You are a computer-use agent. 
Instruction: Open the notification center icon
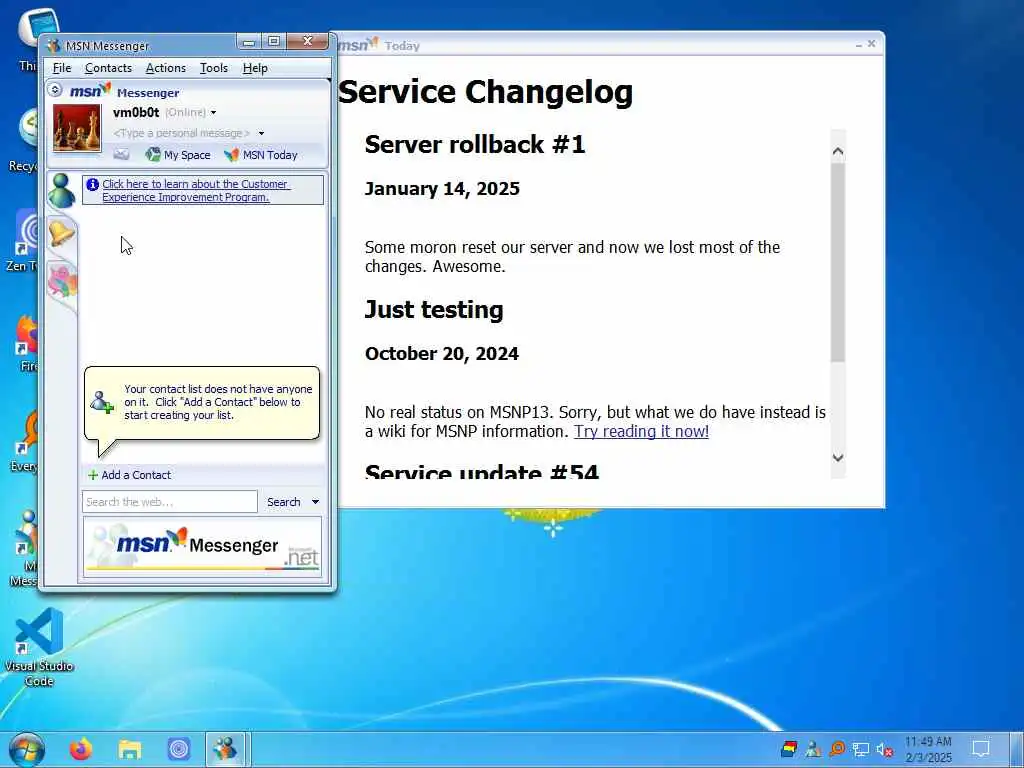tap(980, 748)
